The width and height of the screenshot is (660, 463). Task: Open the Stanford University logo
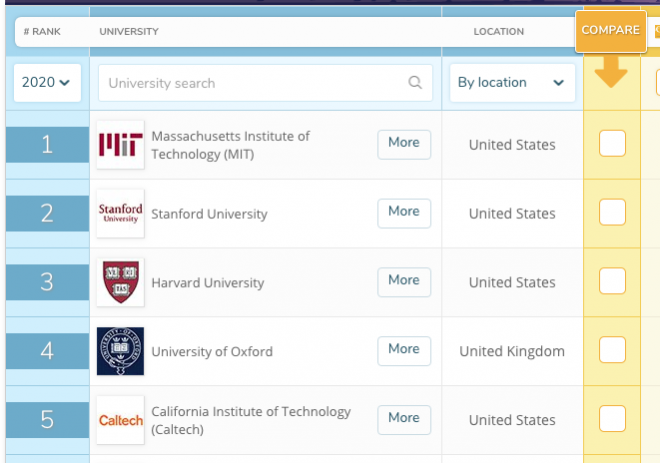pos(120,213)
